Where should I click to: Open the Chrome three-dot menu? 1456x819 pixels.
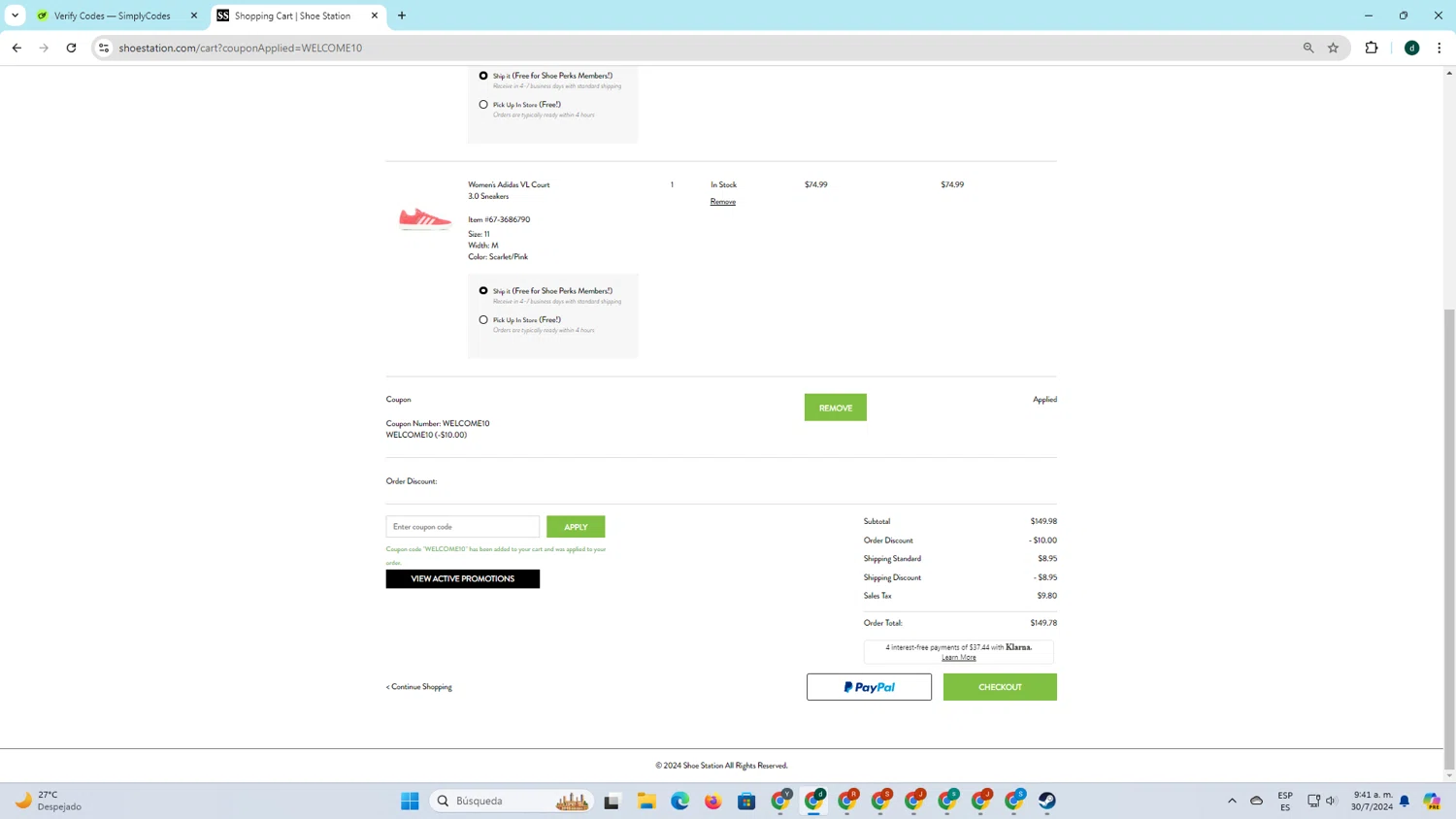click(1439, 48)
